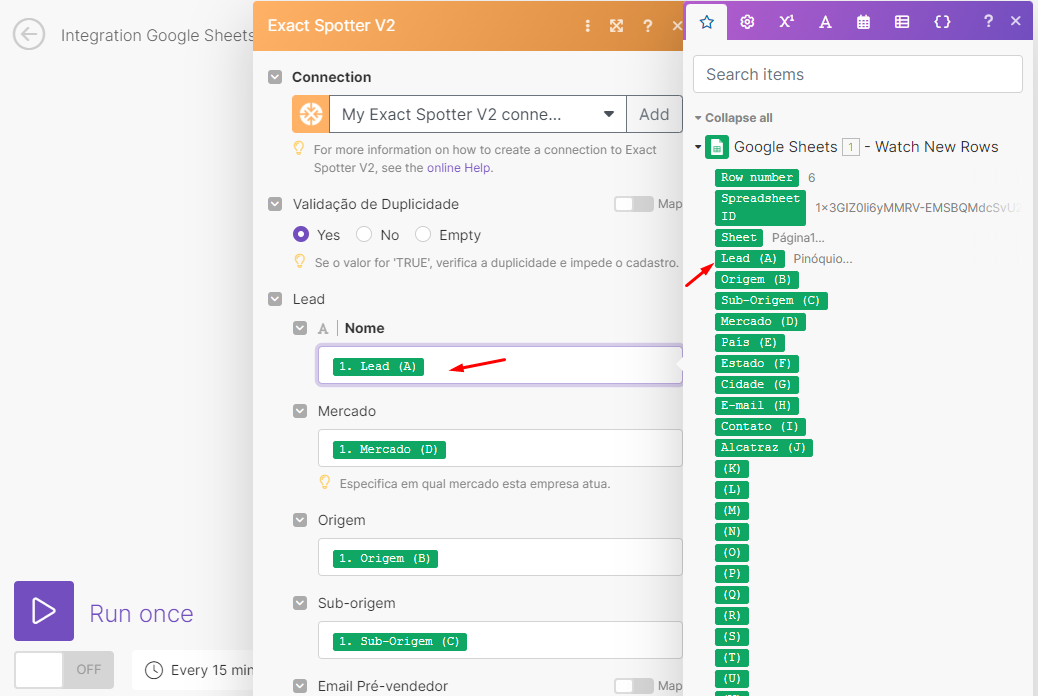Screen dimensions: 1038x696
Task: Collapse the Lead section
Action: click(x=275, y=299)
